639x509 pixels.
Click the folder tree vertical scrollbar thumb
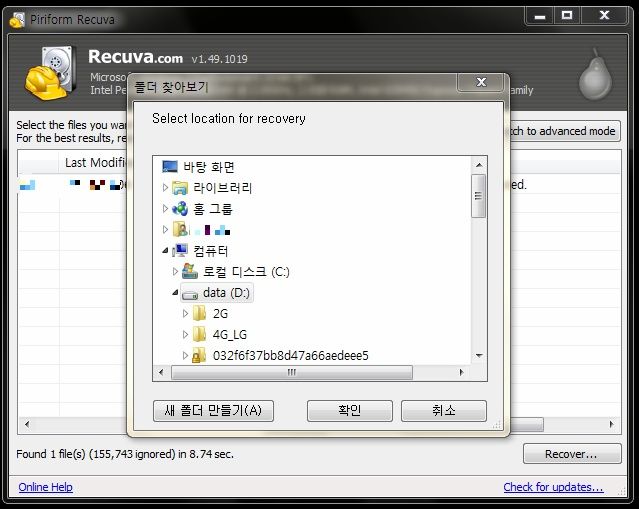point(479,196)
